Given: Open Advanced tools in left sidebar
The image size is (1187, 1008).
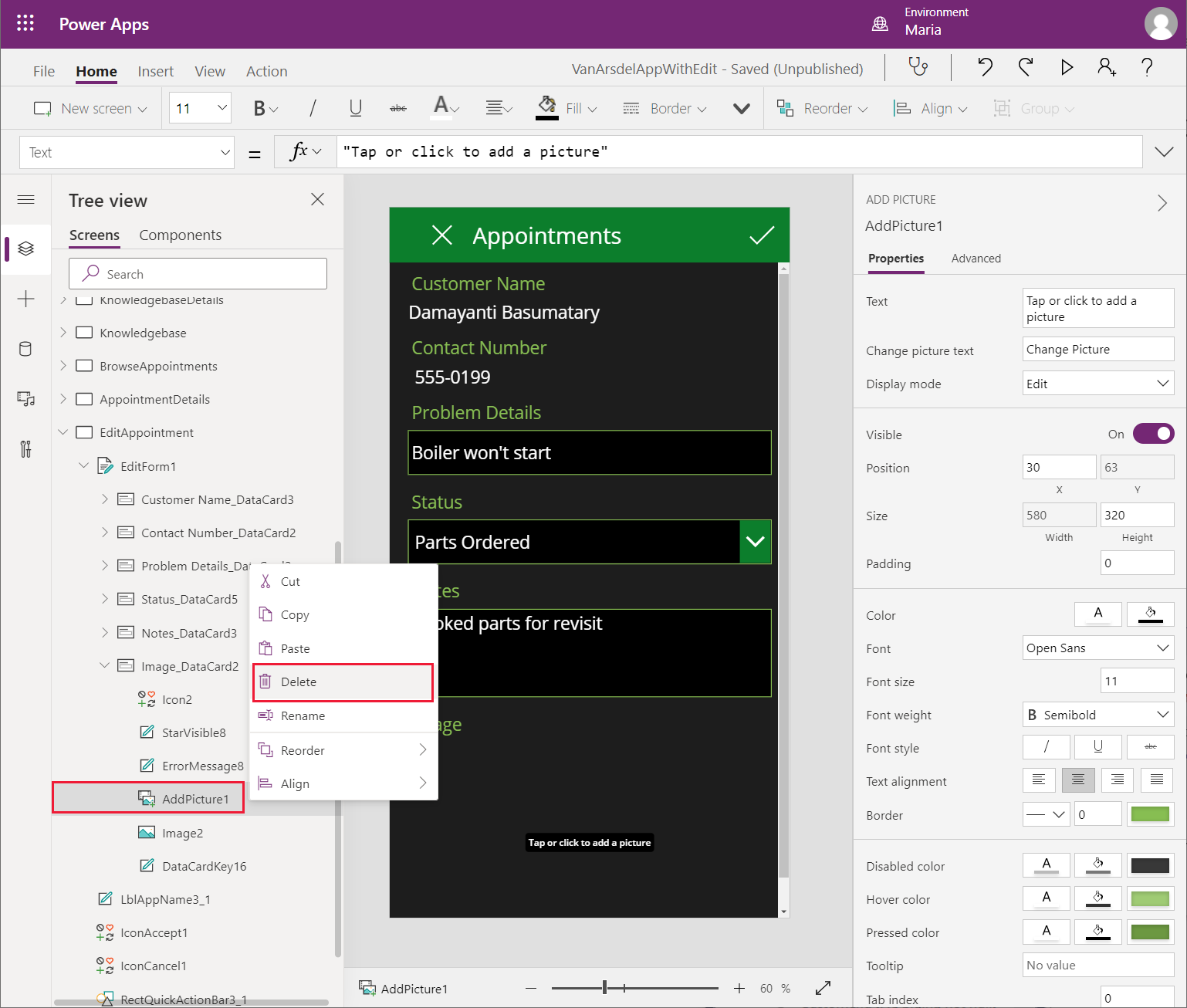Looking at the screenshot, I should click(25, 448).
